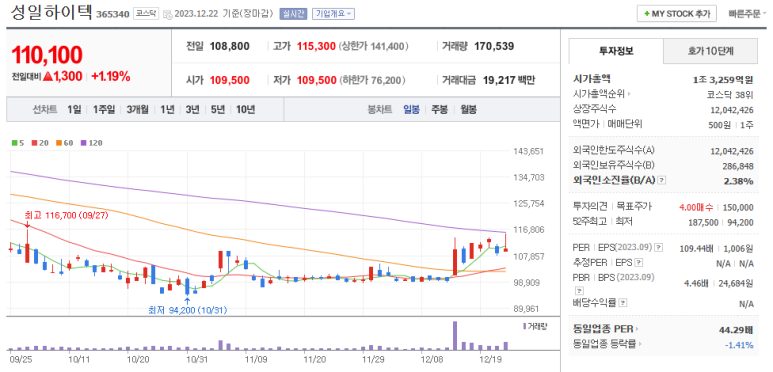Click the red up-triangle beside 1,300
The image size is (773, 372).
[x=47, y=76]
